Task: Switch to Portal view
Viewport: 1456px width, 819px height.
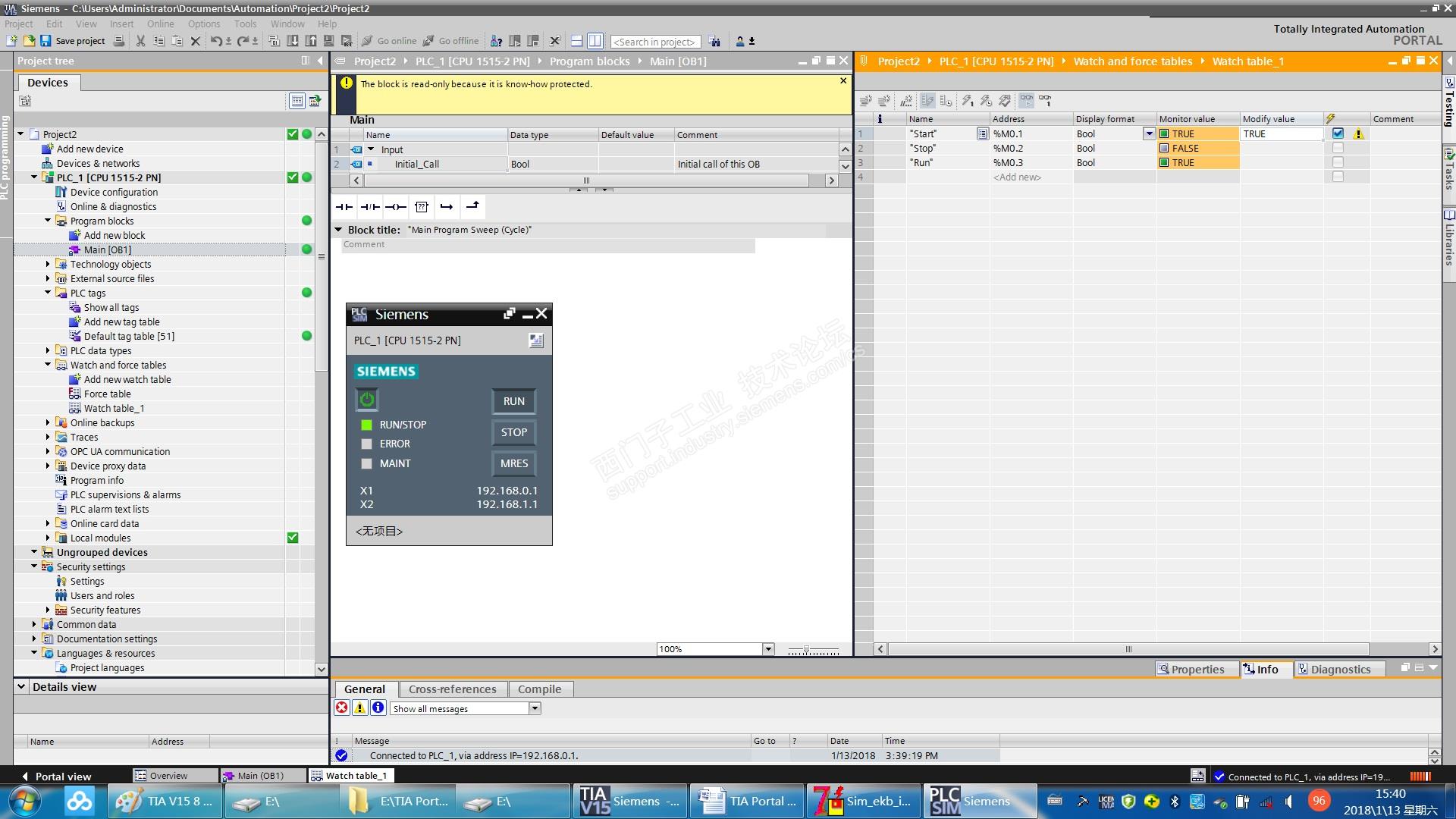Action: (x=56, y=776)
